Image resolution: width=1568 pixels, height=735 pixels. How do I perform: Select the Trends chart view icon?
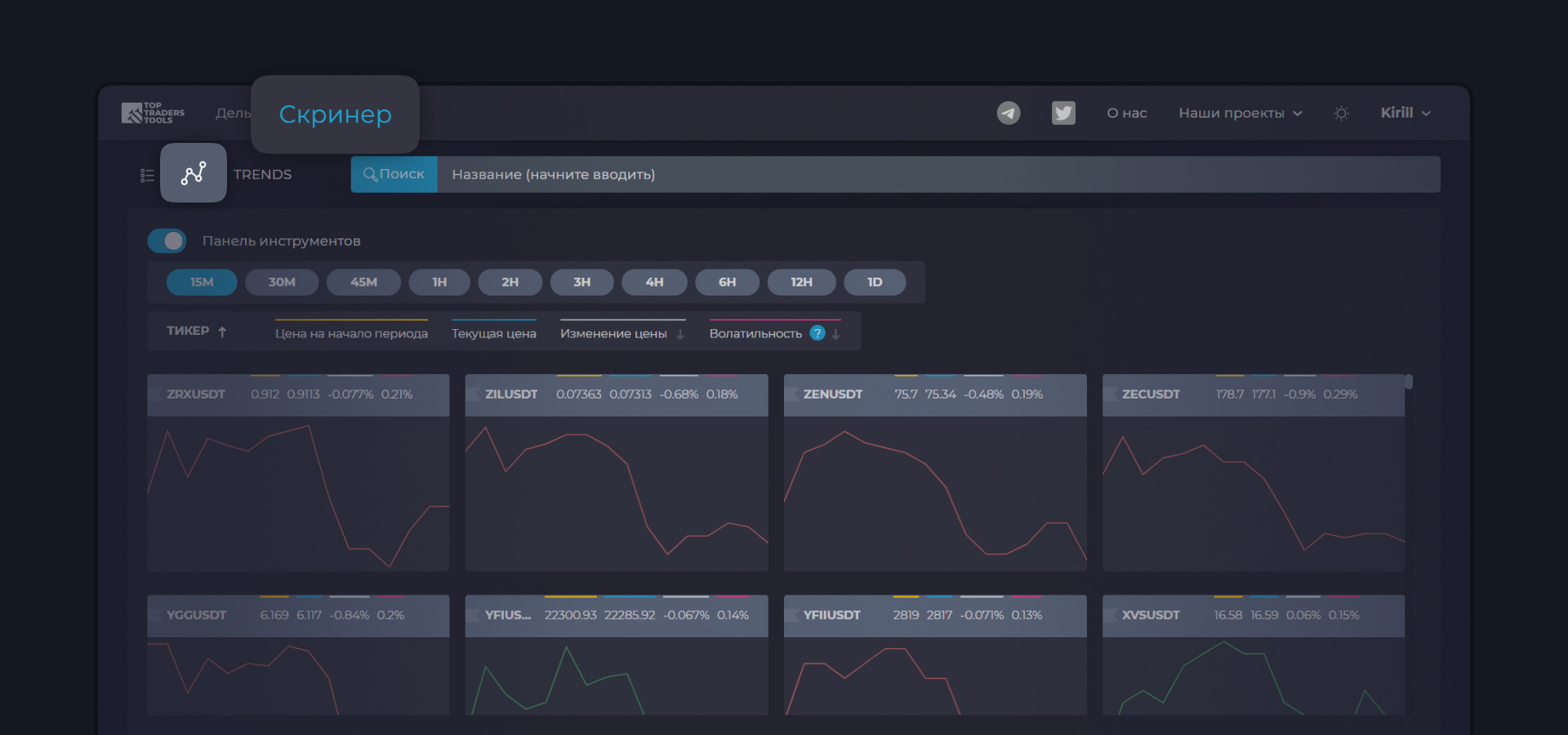click(x=194, y=172)
